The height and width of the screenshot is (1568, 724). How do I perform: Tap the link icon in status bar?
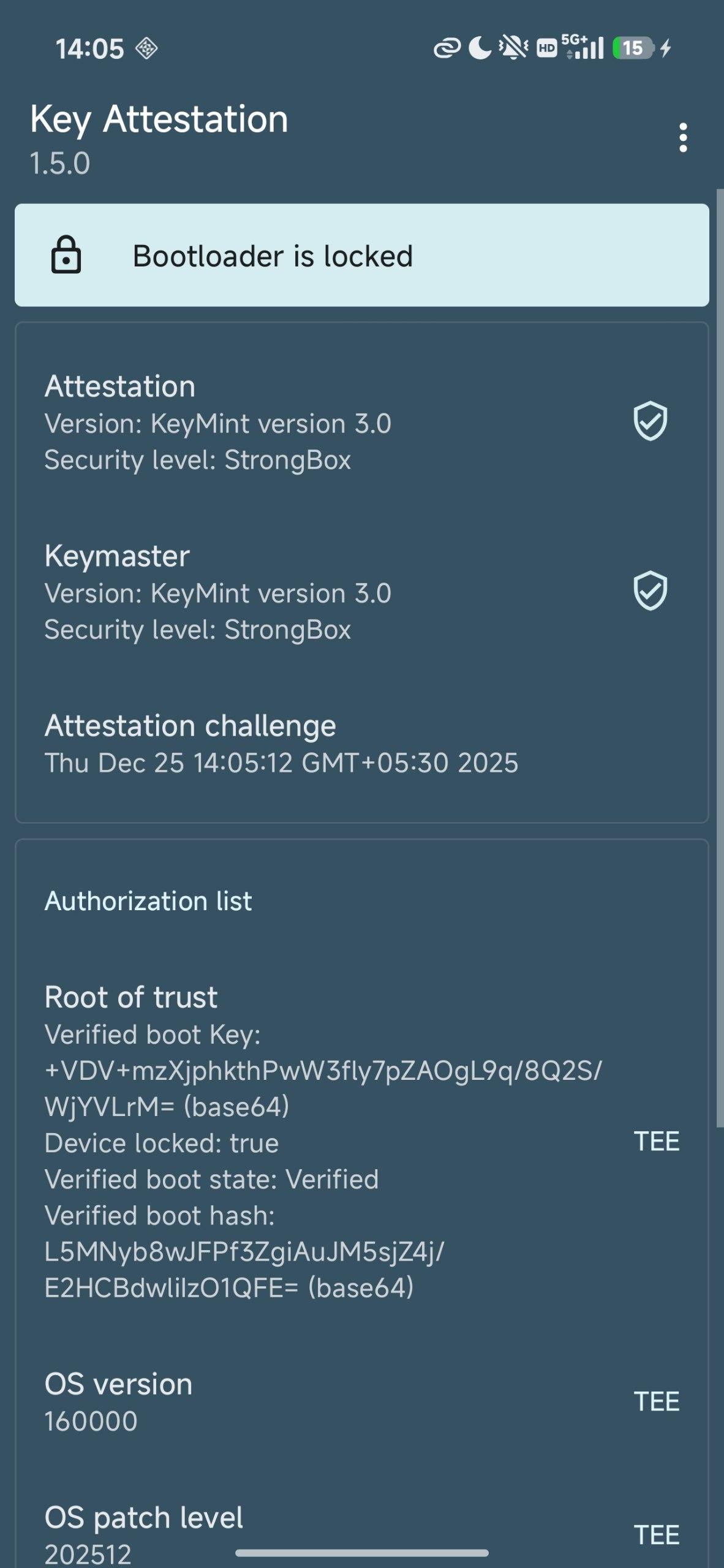click(x=447, y=48)
